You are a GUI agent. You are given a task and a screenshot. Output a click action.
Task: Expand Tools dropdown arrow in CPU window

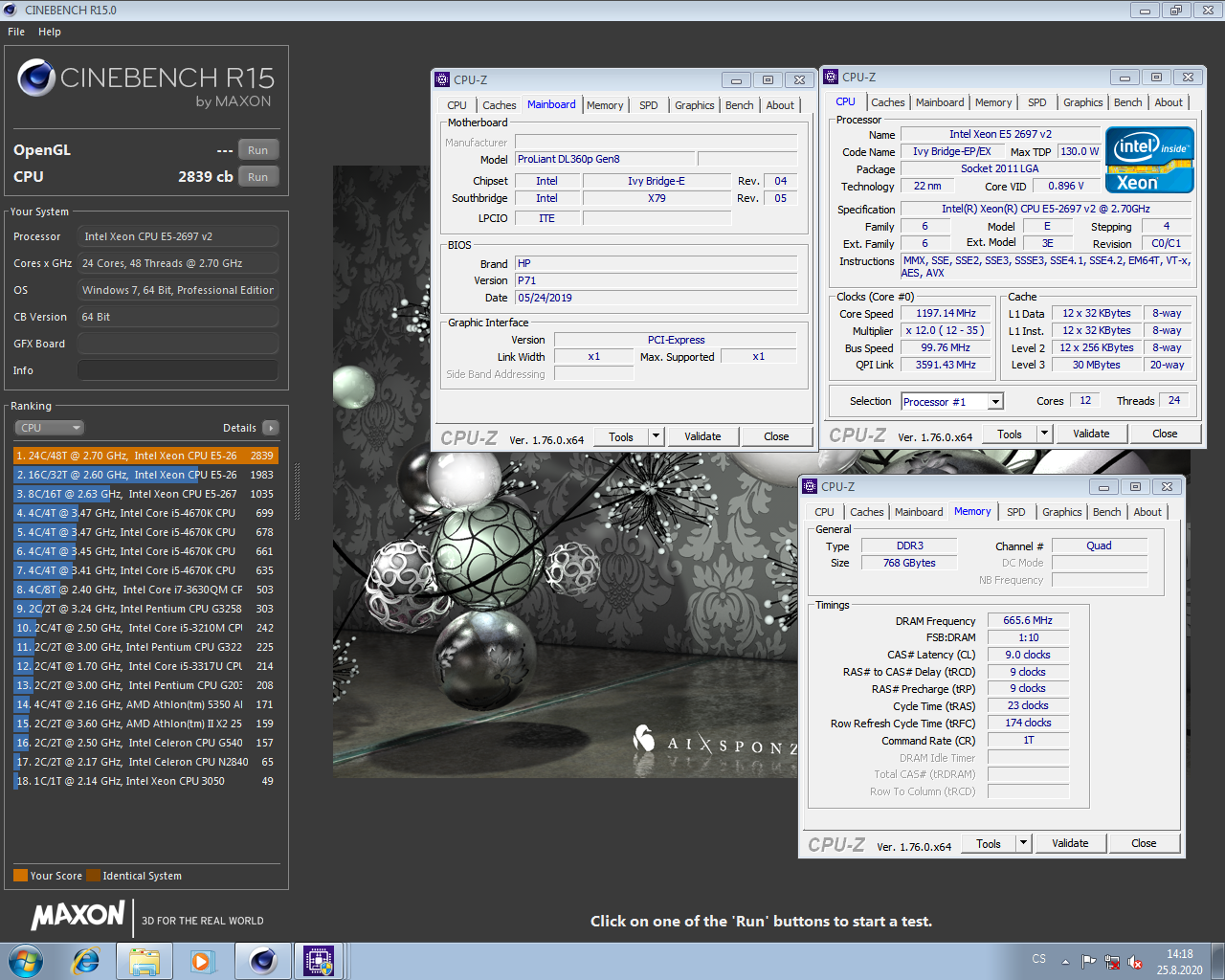pyautogui.click(x=1045, y=434)
